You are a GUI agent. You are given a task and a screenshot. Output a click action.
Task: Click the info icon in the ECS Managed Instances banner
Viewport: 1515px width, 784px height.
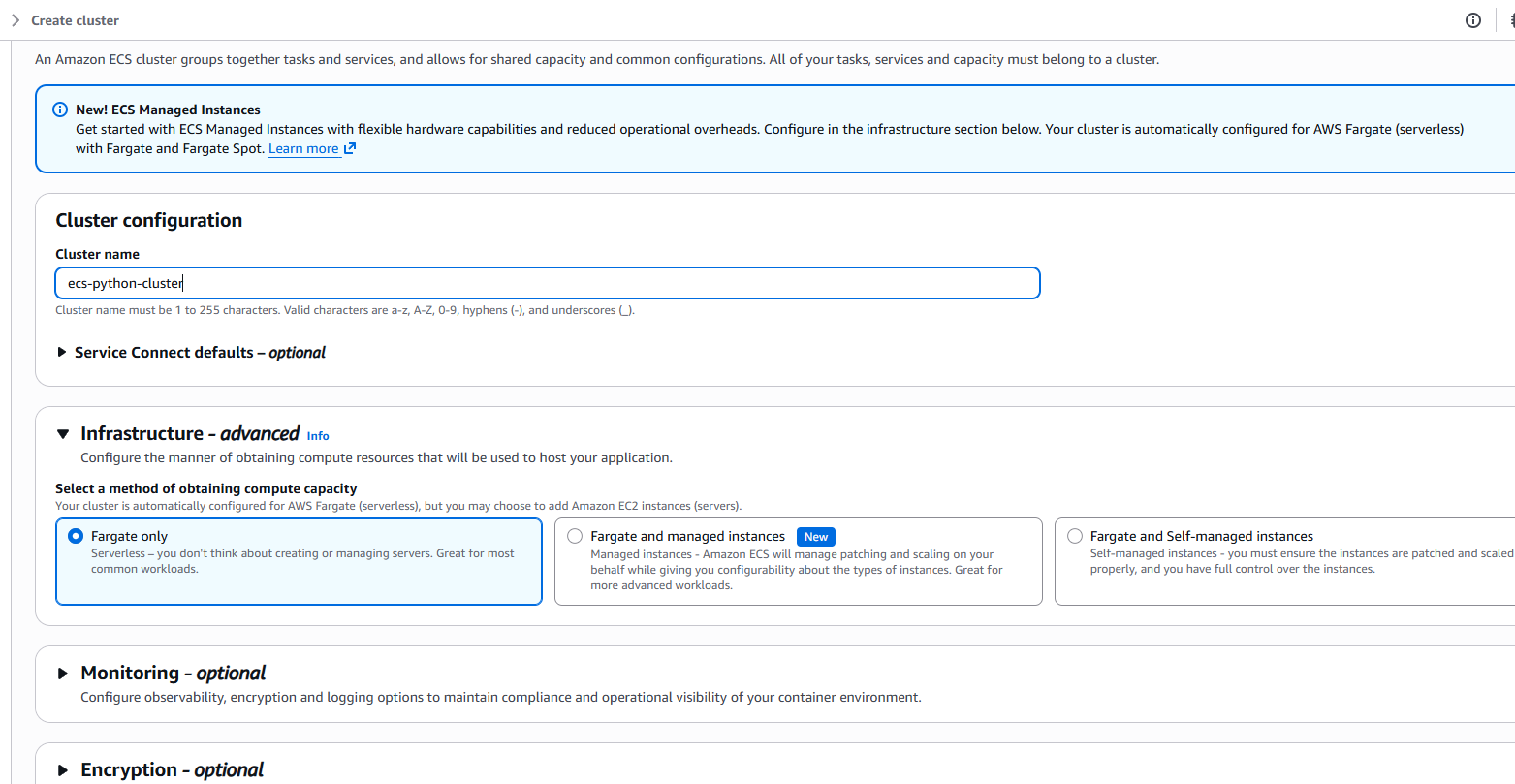click(x=59, y=110)
